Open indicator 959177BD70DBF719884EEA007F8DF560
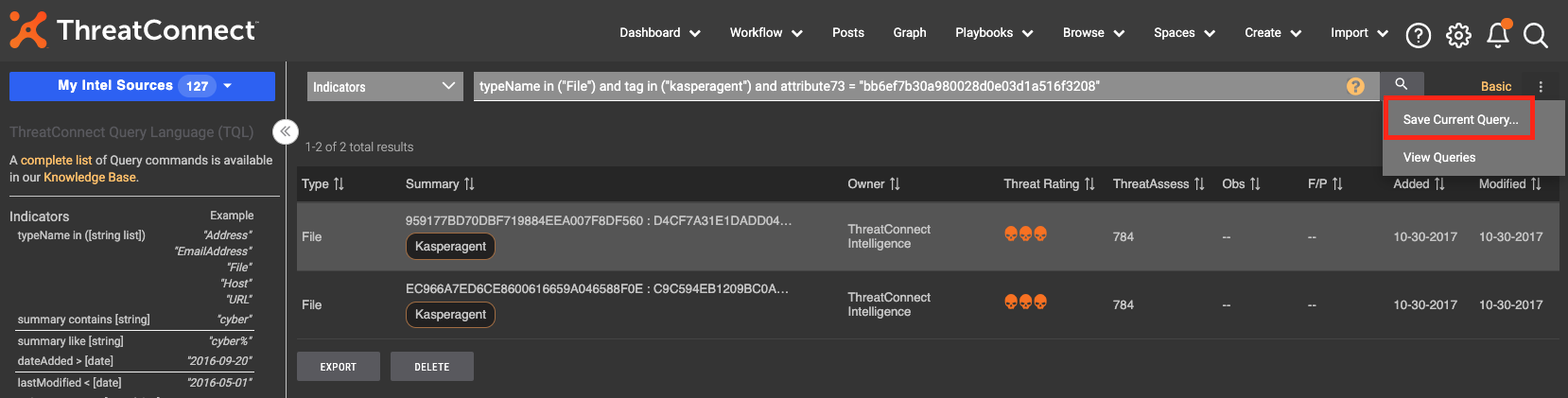 pyautogui.click(x=599, y=220)
